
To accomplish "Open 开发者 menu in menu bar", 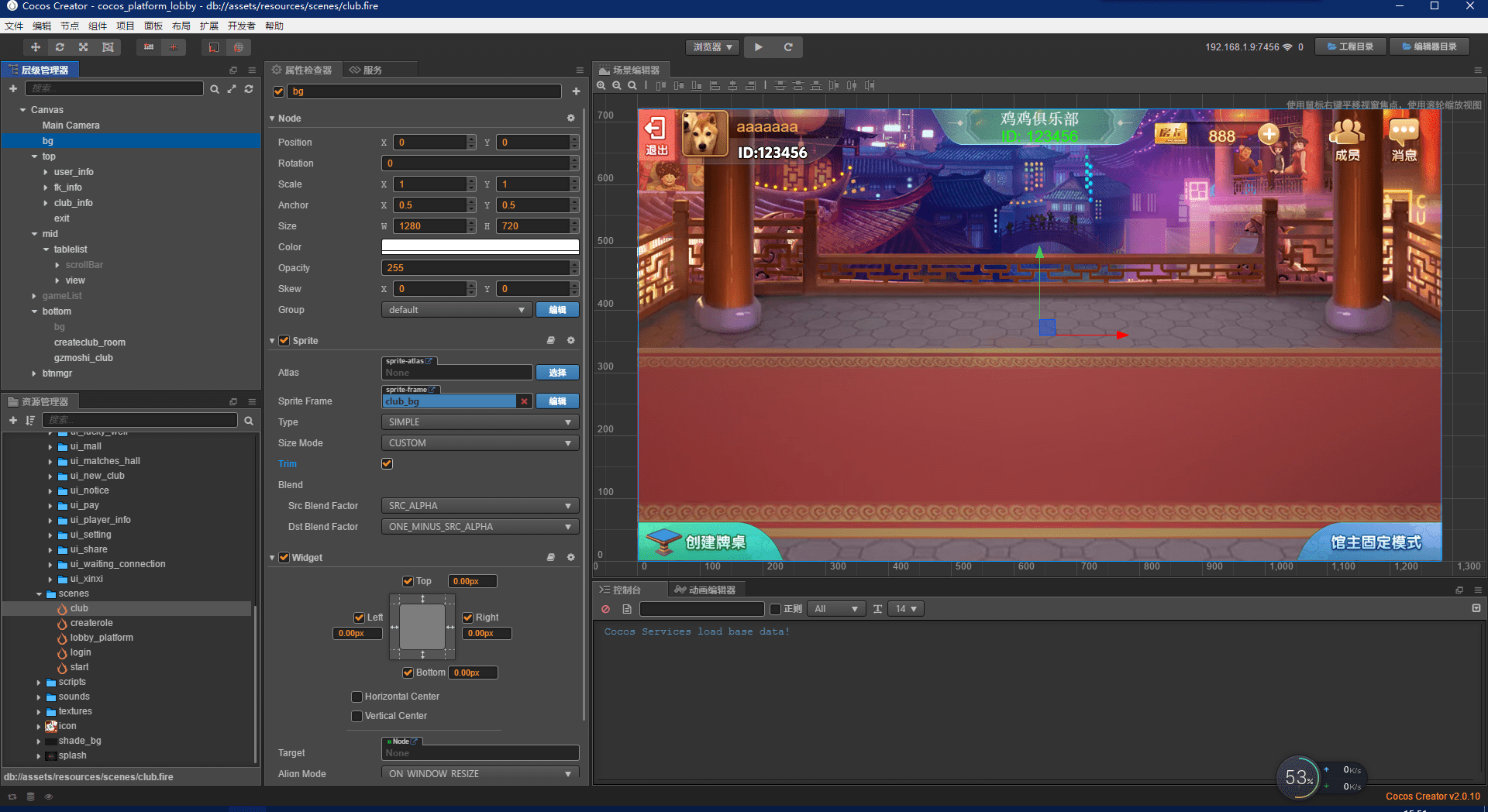I will click(242, 26).
